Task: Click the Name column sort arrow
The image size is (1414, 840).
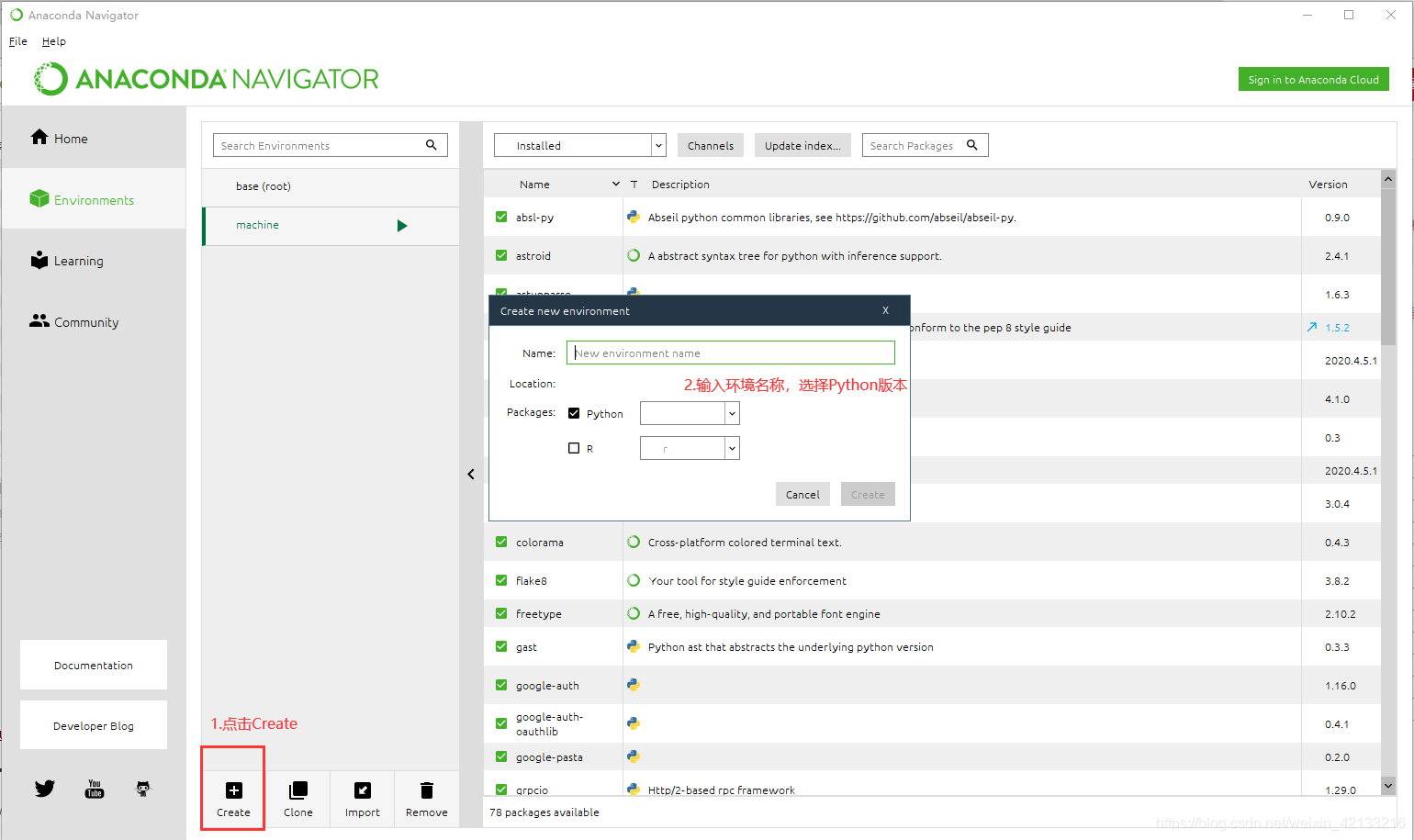Action: (x=616, y=184)
